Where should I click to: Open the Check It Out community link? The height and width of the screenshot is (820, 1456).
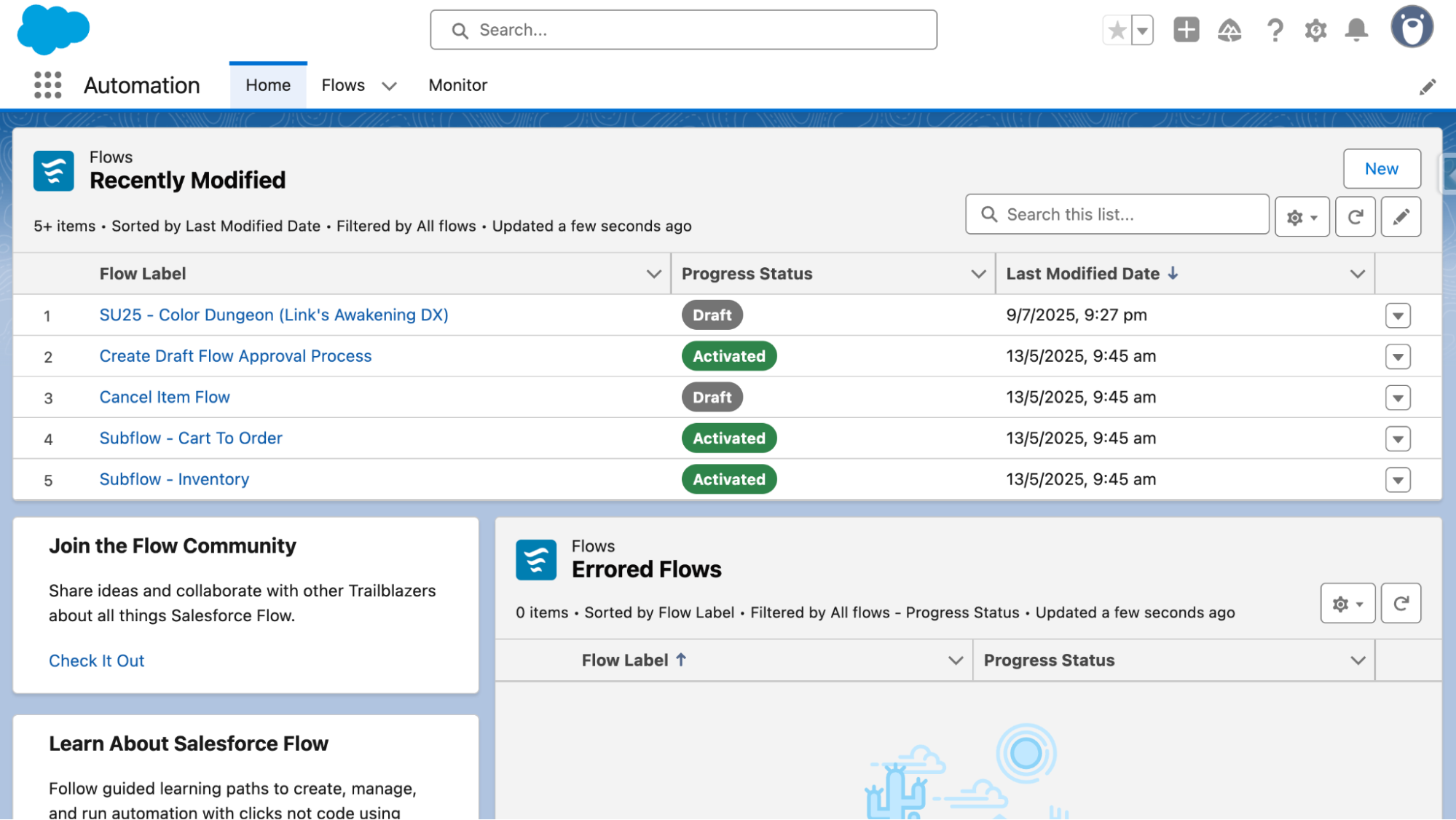[x=96, y=661]
